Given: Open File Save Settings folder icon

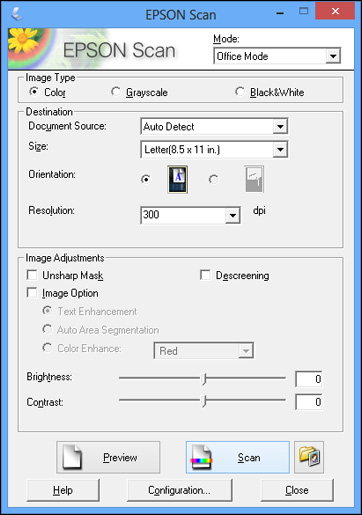Looking at the screenshot, I should [x=309, y=457].
